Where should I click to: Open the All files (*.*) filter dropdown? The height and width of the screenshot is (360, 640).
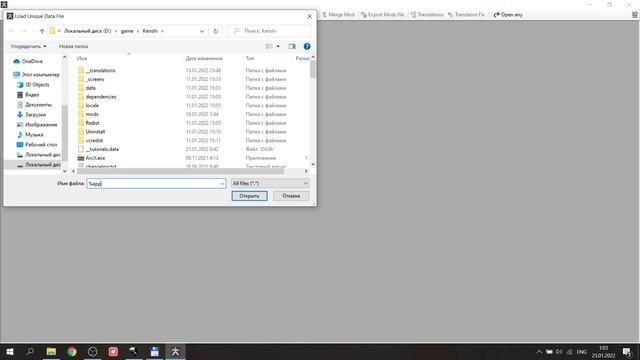point(270,184)
